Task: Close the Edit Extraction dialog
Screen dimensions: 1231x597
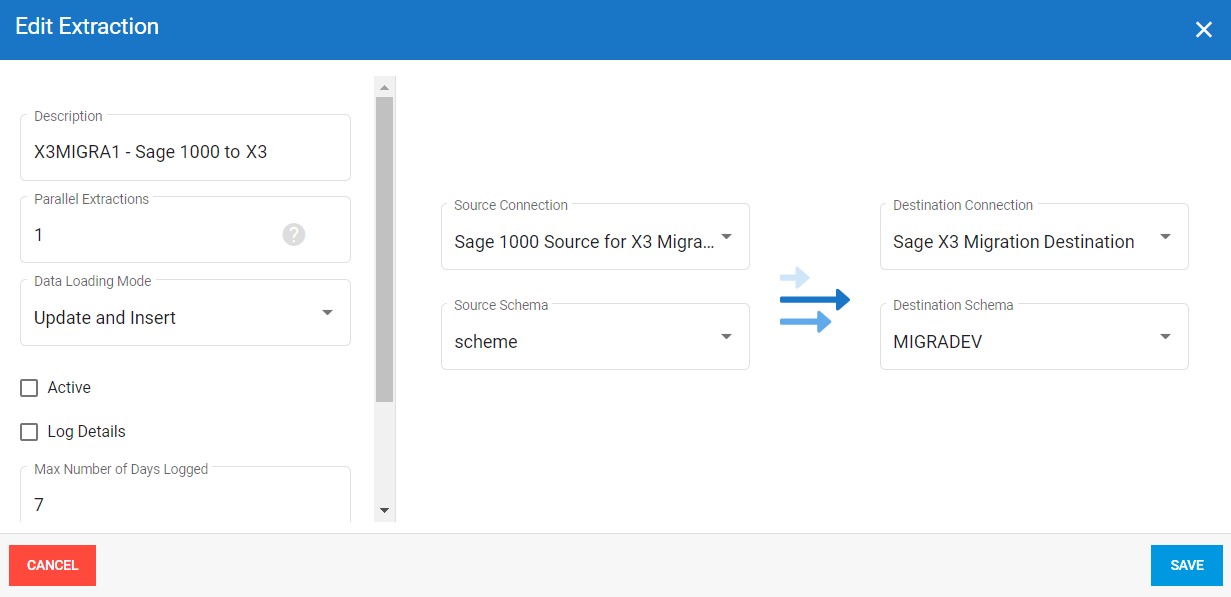Action: (x=1203, y=30)
